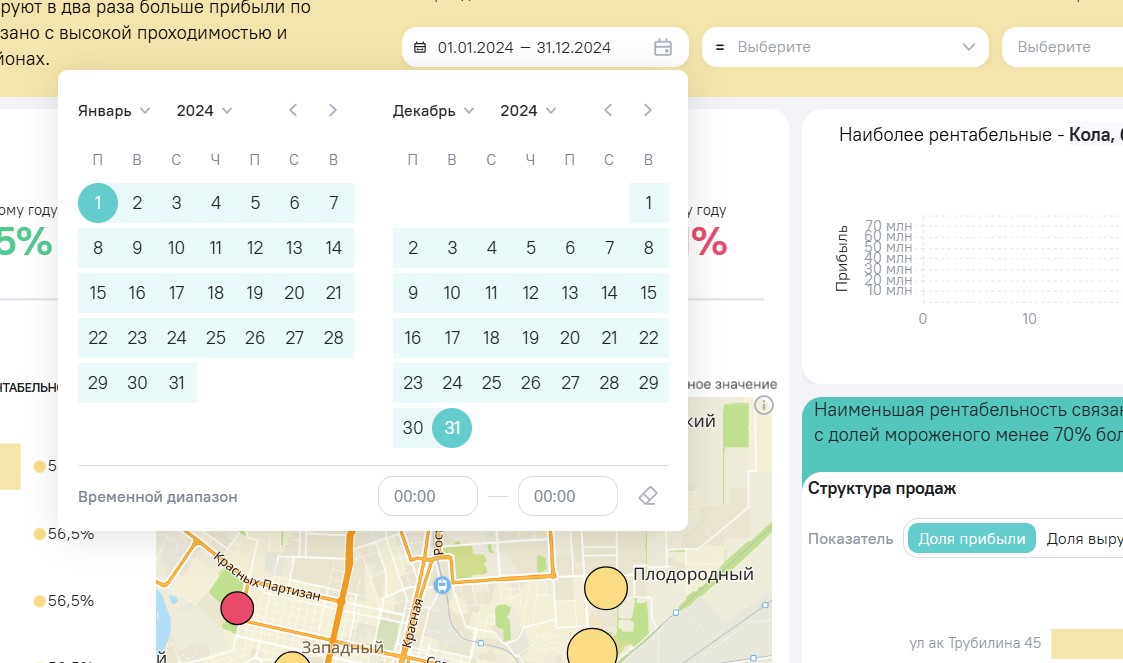Open the Январь month dropdown

[114, 111]
